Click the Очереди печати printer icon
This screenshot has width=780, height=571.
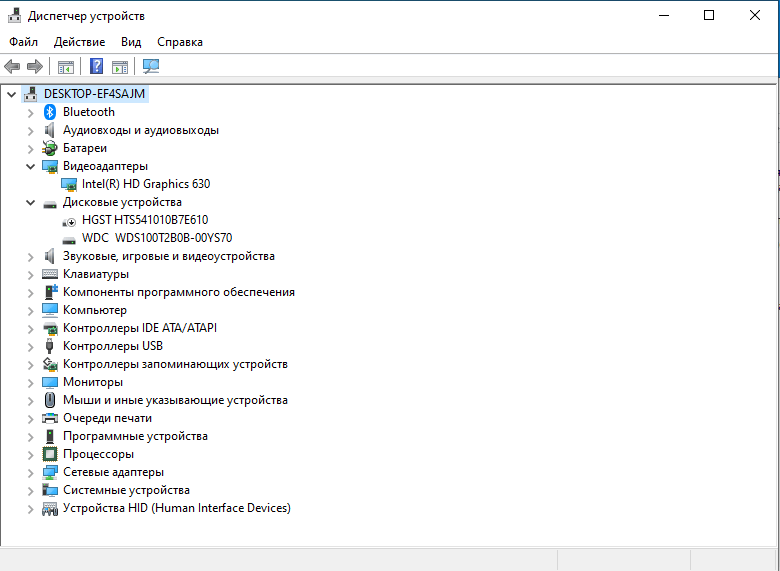click(50, 418)
